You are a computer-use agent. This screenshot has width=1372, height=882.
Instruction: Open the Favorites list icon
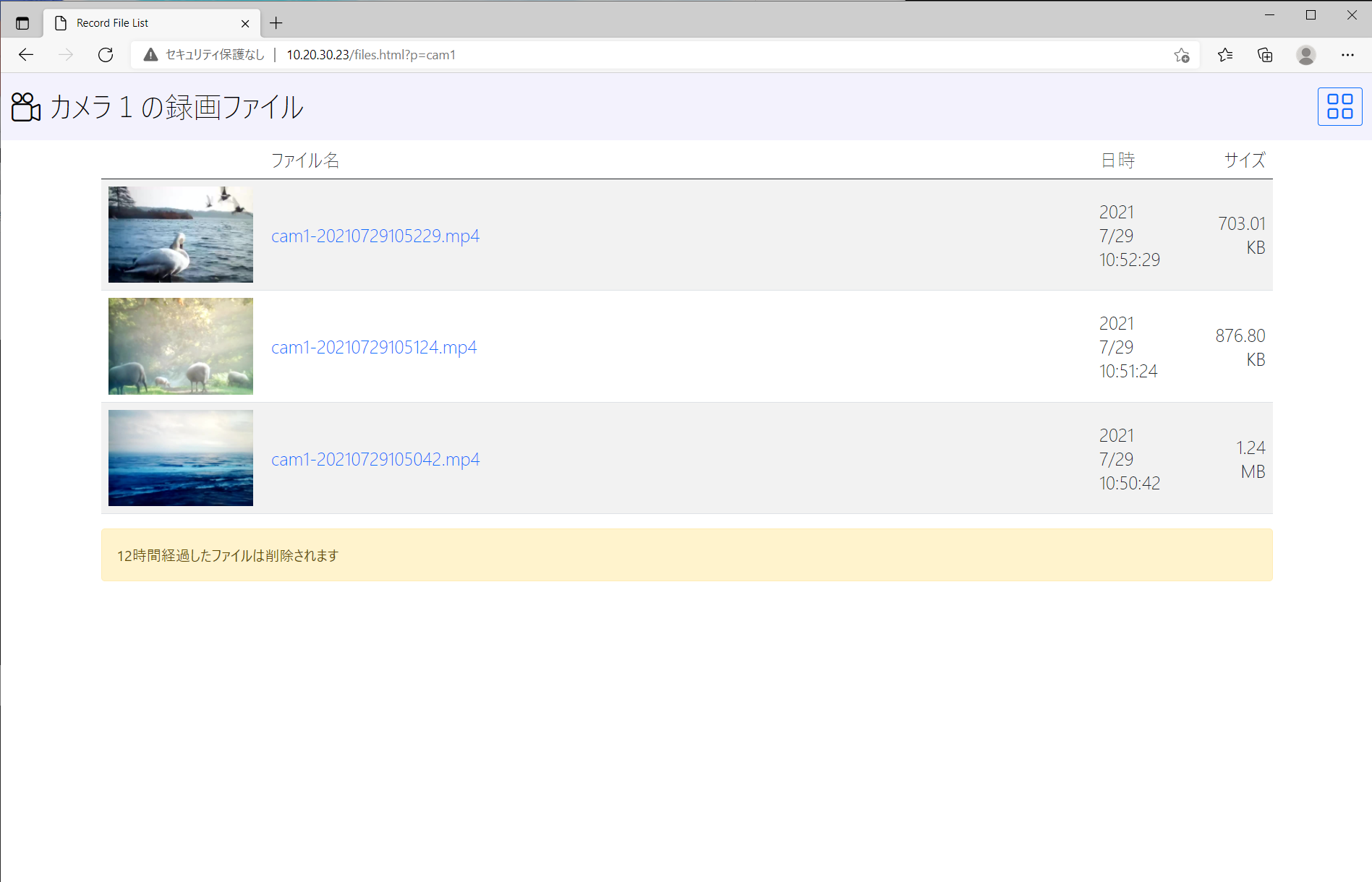click(1224, 55)
